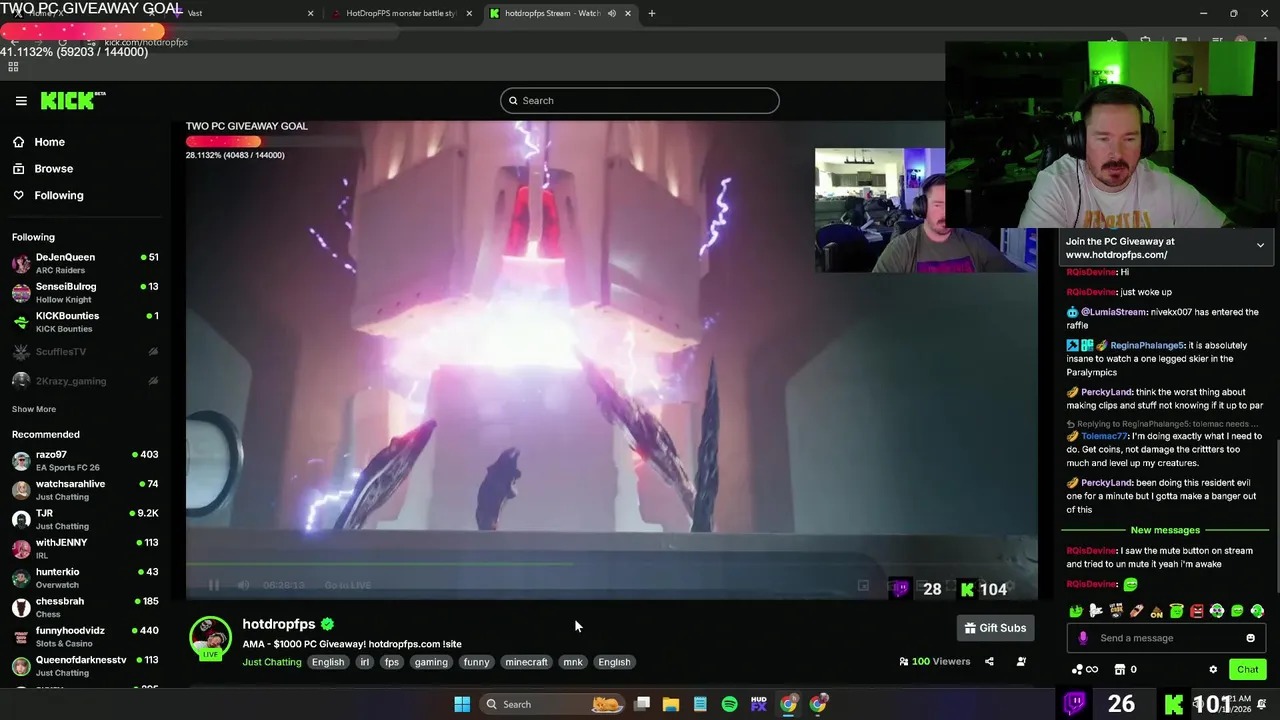This screenshot has height=720, width=1280.
Task: Click the user options icon beside share
Action: (x=1021, y=661)
